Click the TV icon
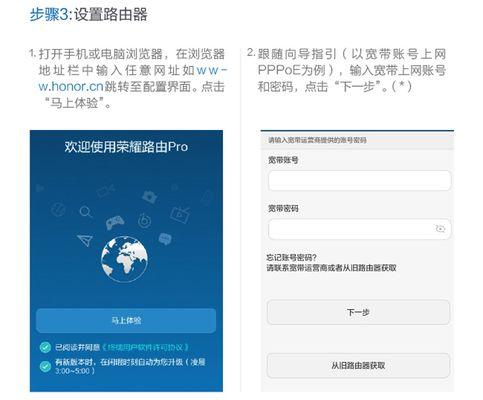This screenshot has height=400, width=483. coord(180,214)
